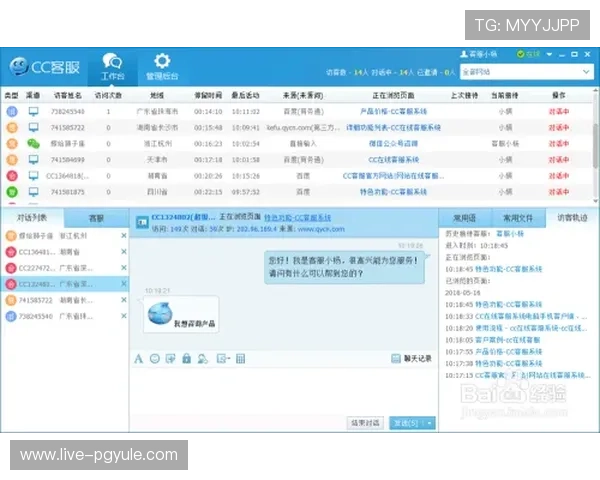Open the 管理后台 admin gear tab
600x480 pixels.
[162, 67]
